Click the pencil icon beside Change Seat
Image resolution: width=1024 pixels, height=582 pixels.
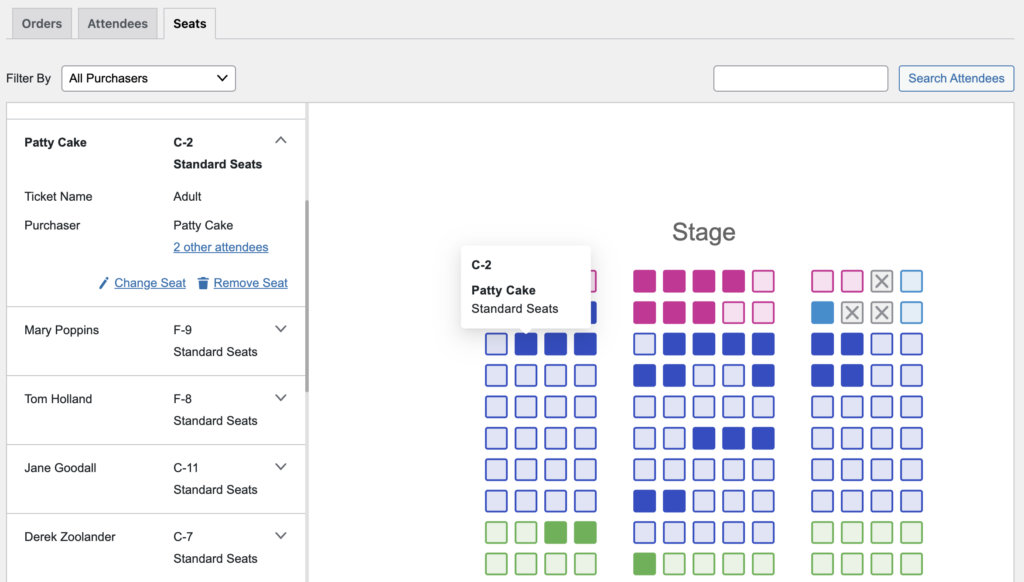[103, 283]
